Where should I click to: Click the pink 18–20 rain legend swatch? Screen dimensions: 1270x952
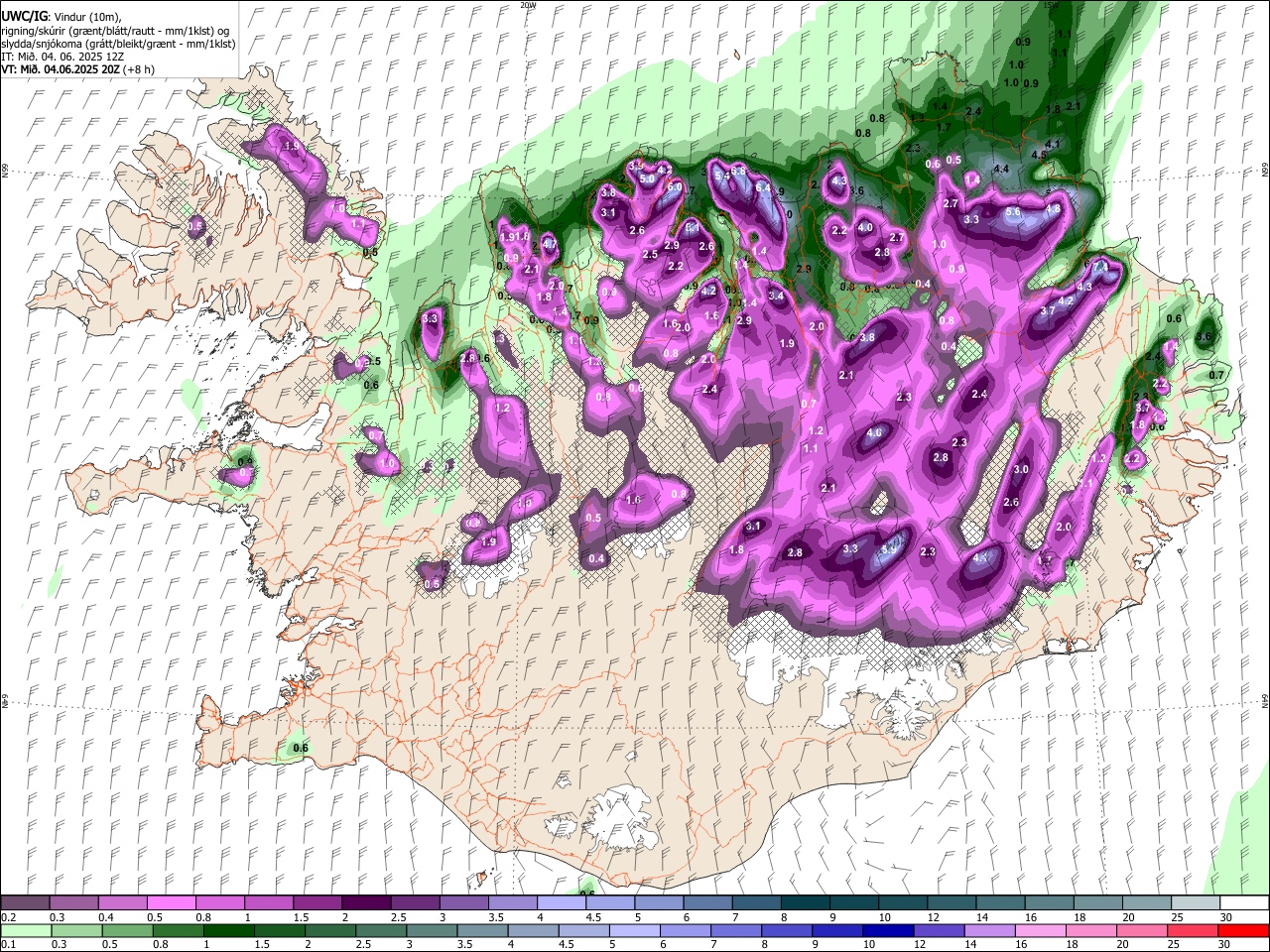(1091, 930)
